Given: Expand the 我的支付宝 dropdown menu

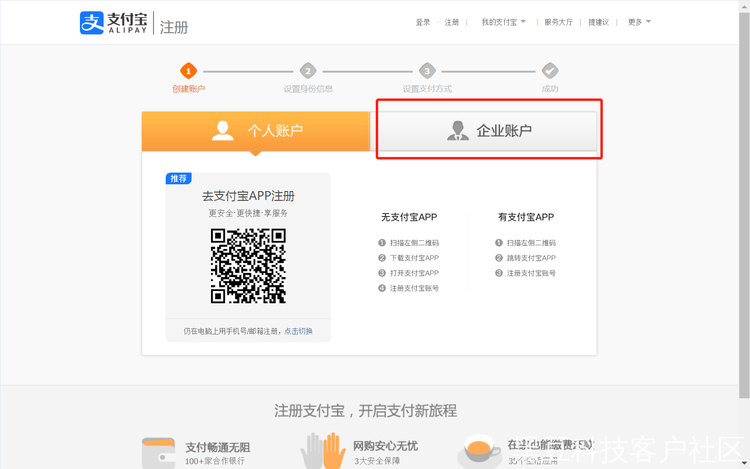Looking at the screenshot, I should pos(503,22).
